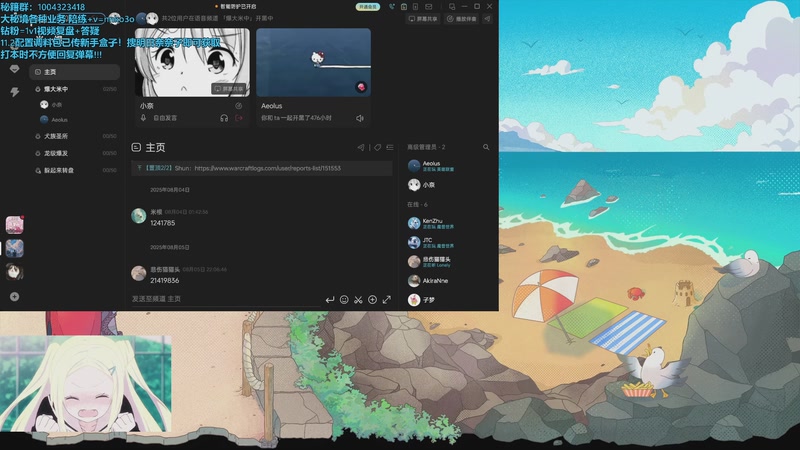Click the 播放伴奏 button in the top bar
Screen dimensions: 800x450
click(461, 18)
